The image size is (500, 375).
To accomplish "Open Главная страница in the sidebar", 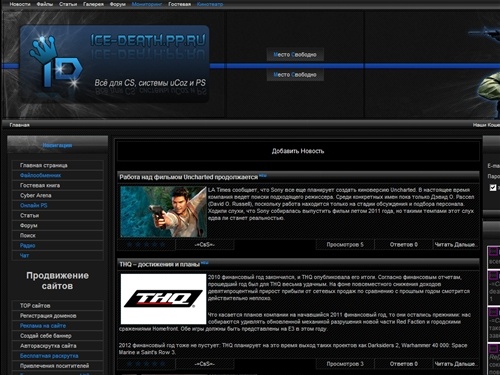I will coord(58,165).
